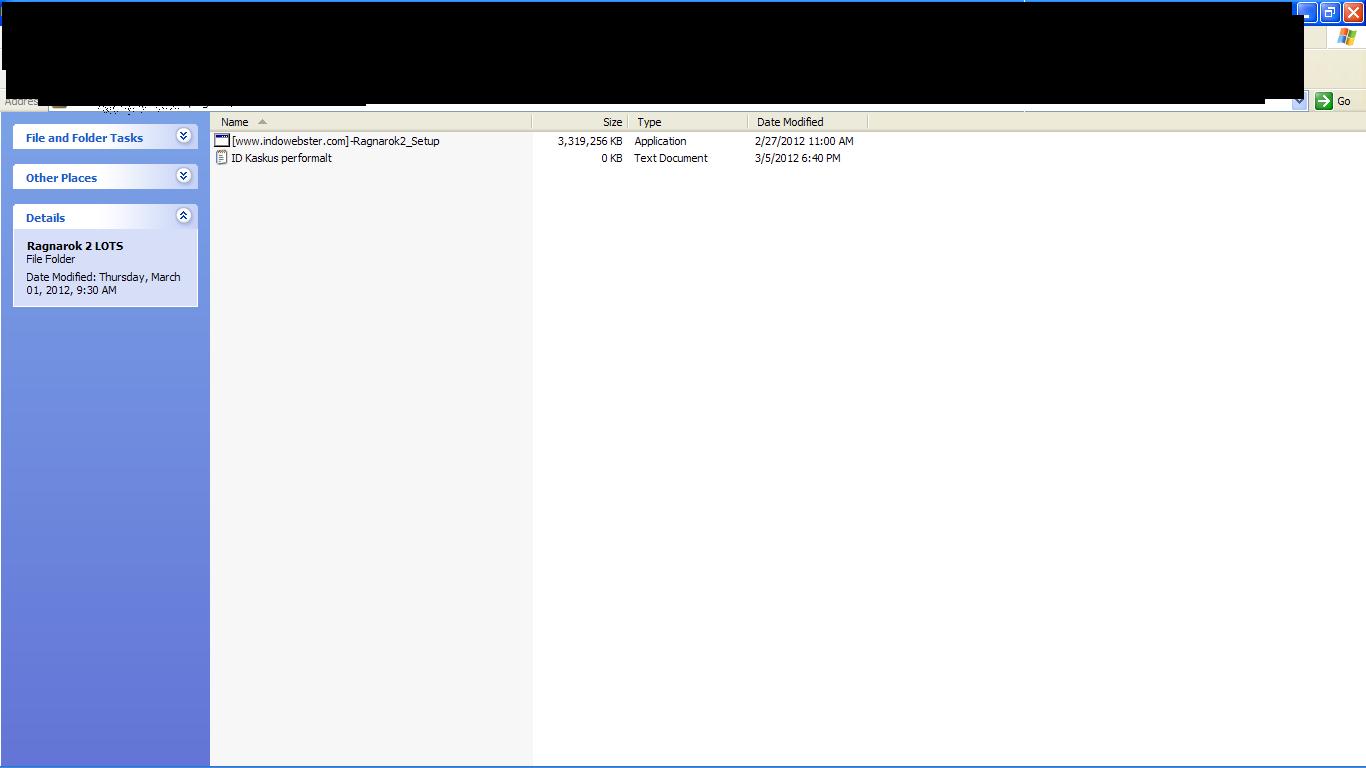Image resolution: width=1366 pixels, height=768 pixels.
Task: Expand the Other Places panel
Action: (183, 176)
